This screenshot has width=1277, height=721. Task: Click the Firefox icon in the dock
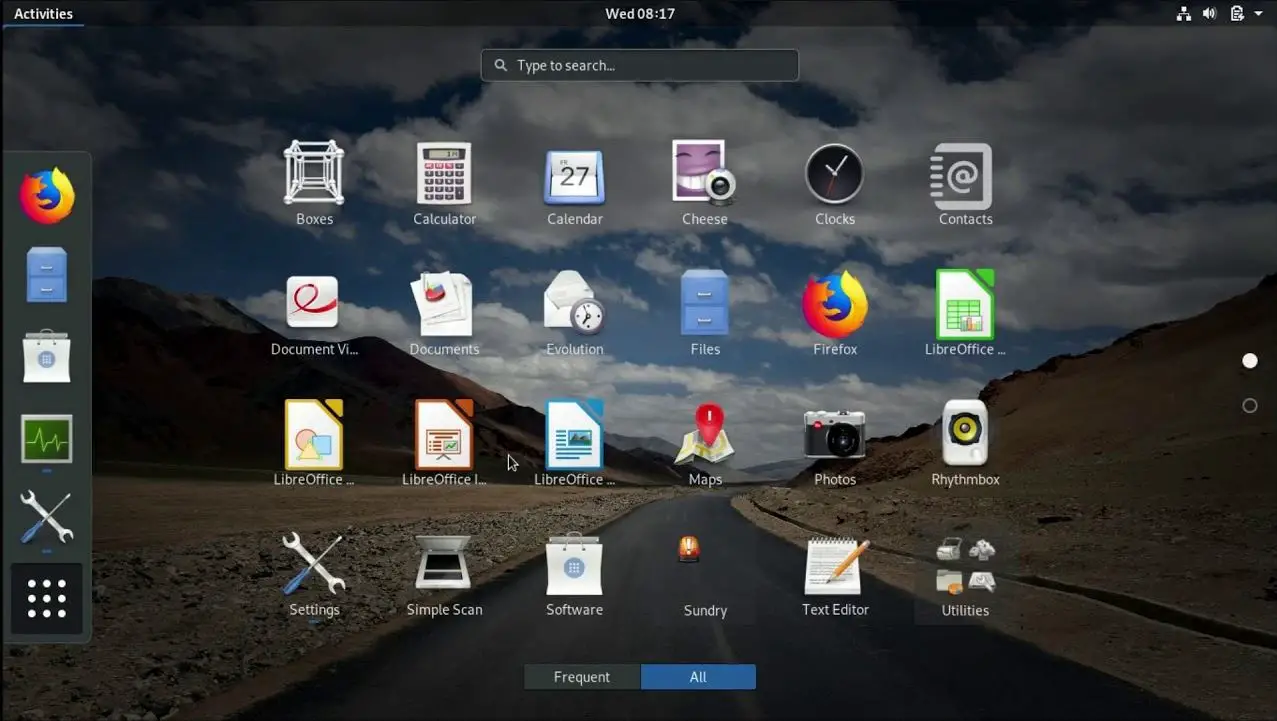[47, 196]
